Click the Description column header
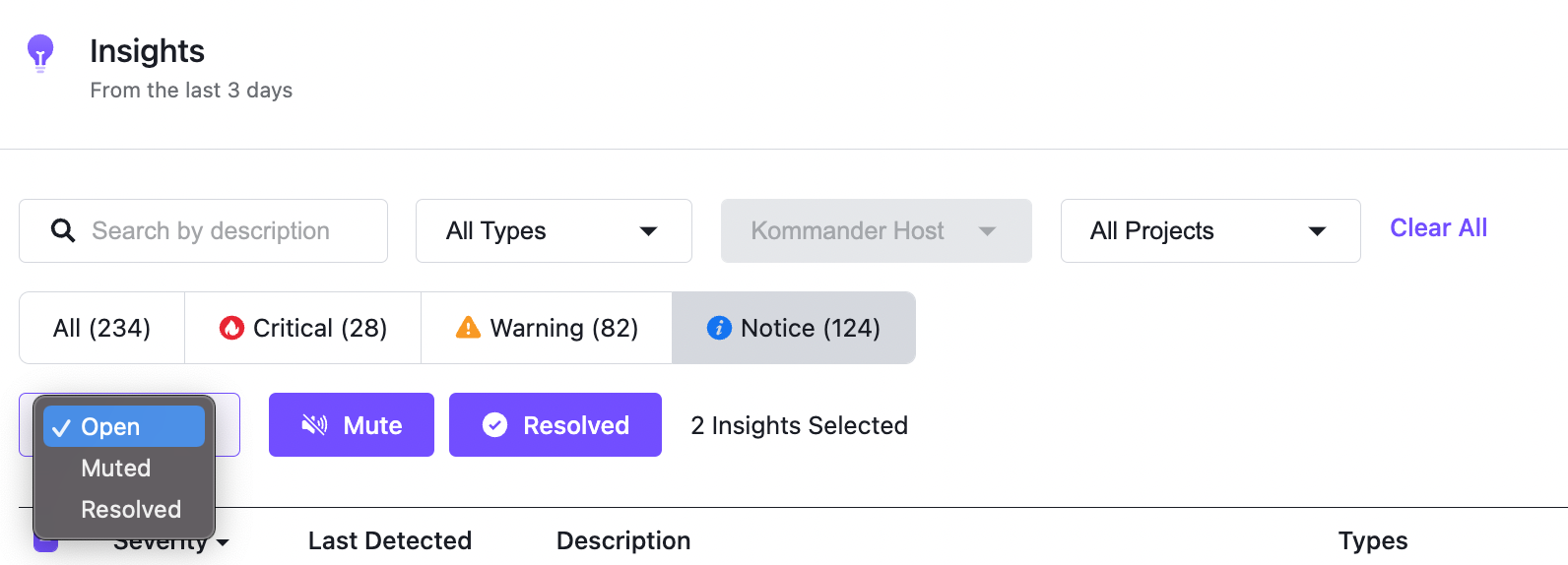The width and height of the screenshot is (1568, 565). coord(623,540)
